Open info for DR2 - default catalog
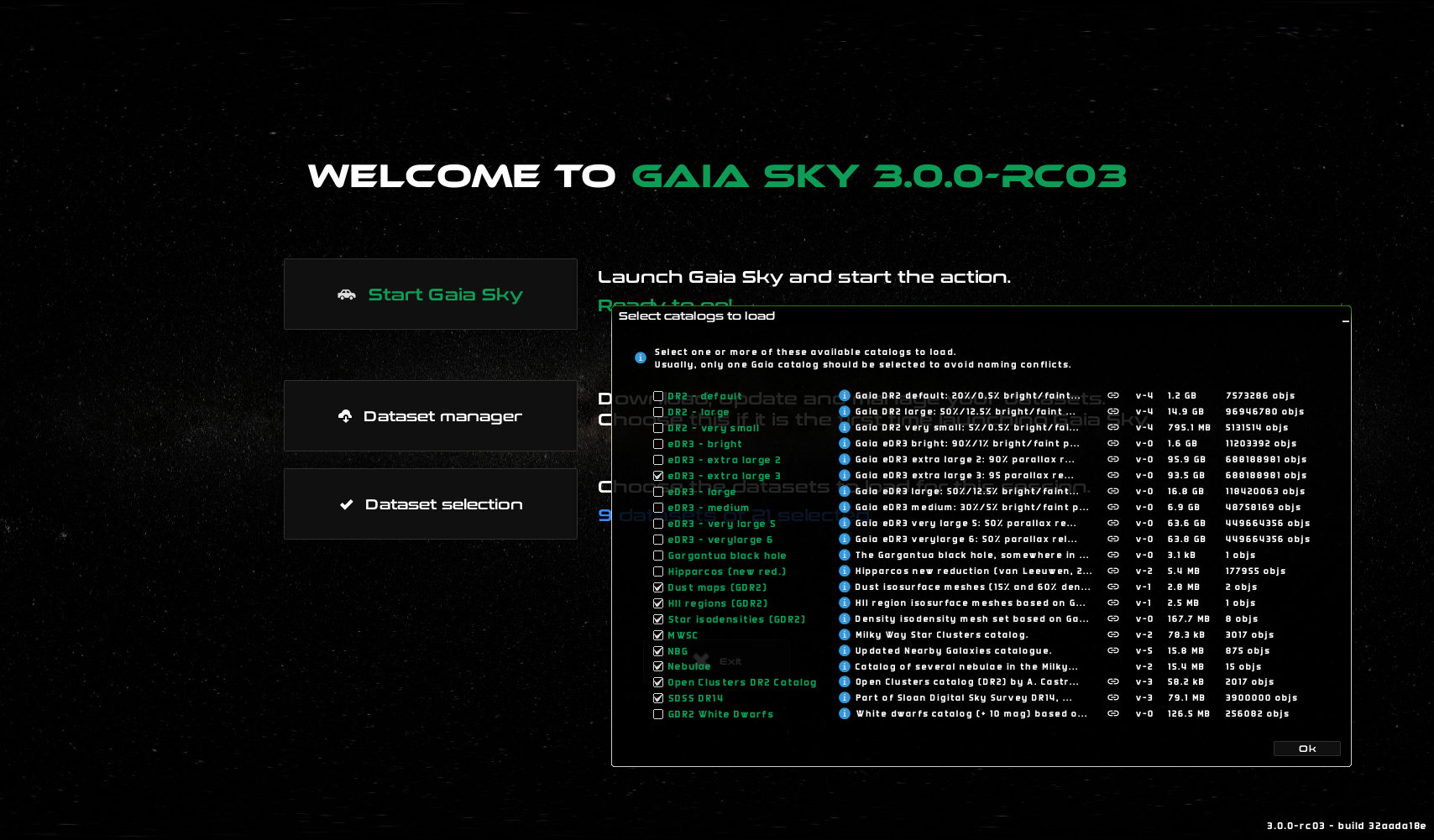This screenshot has height=840, width=1434. tap(845, 395)
